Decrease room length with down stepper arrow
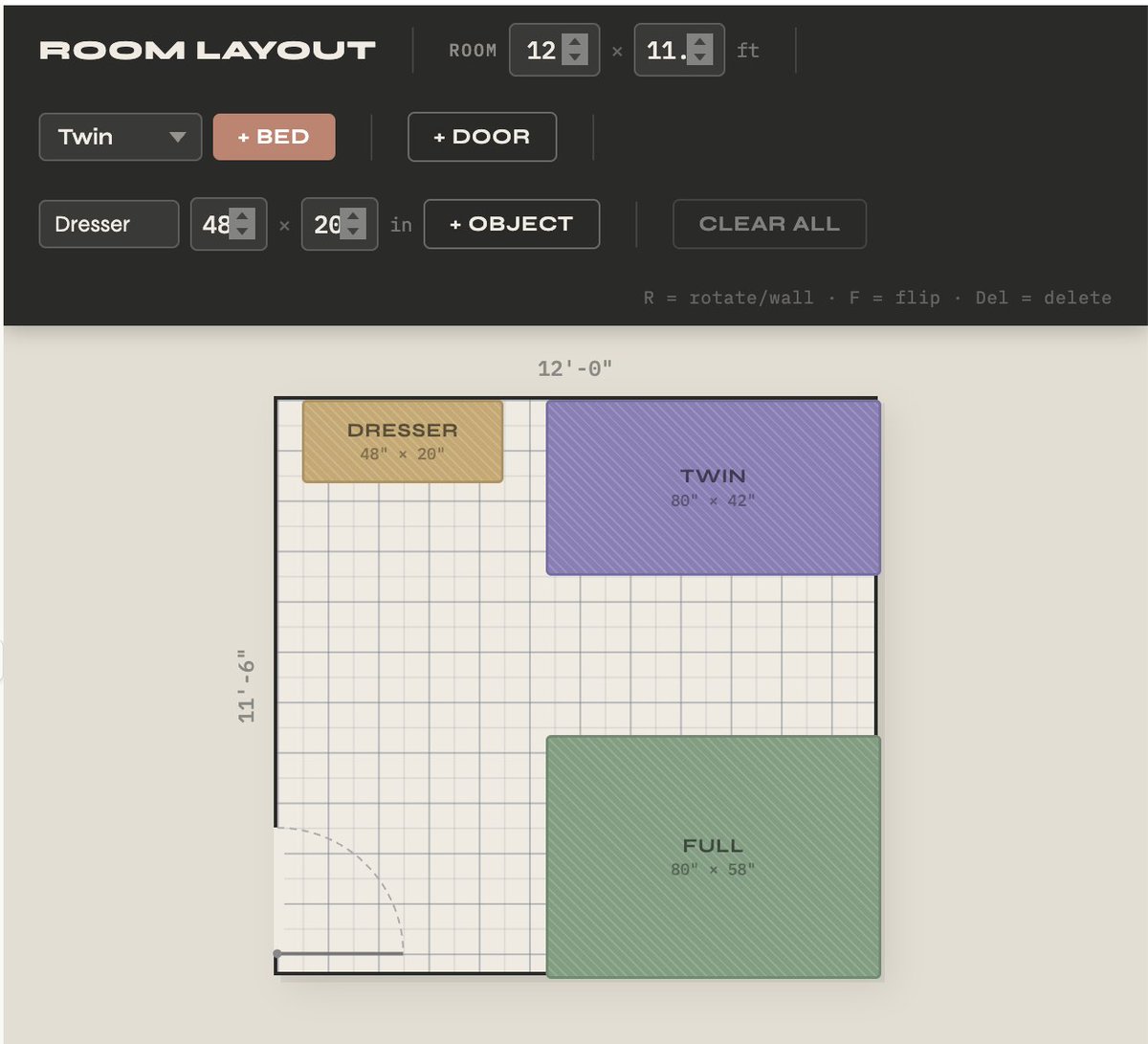The image size is (1148, 1044). [700, 57]
